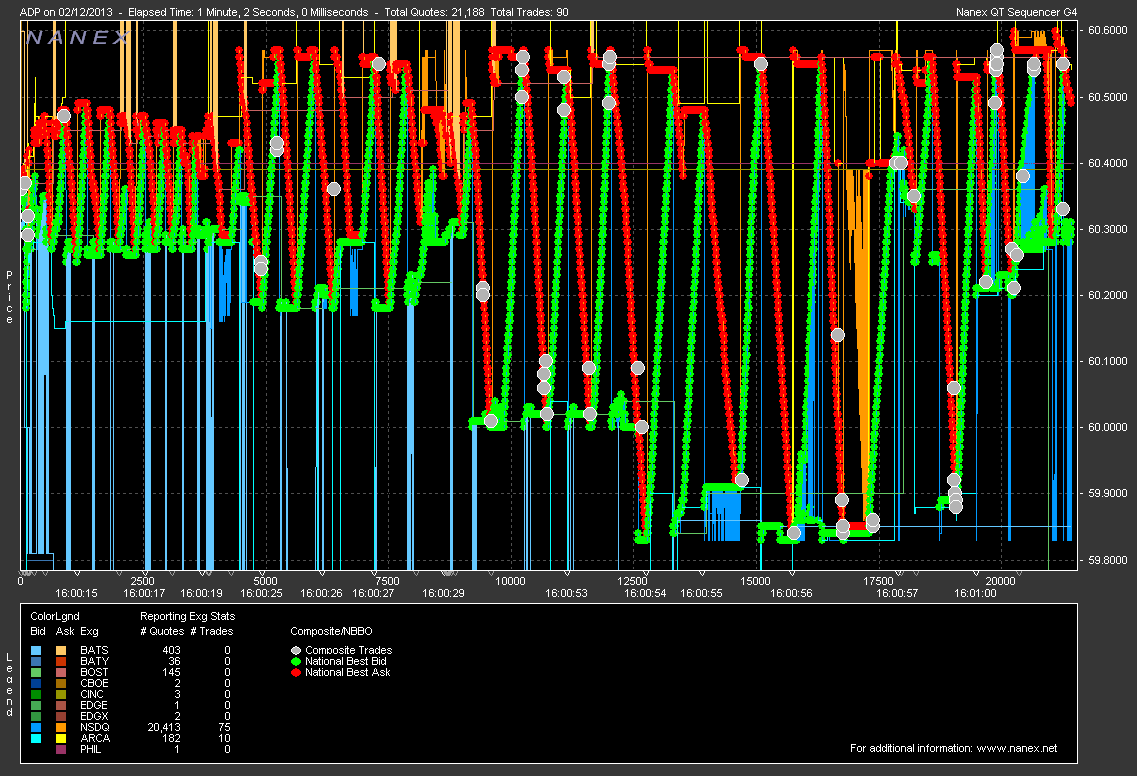Click the 20000 quote-count axis tick
The height and width of the screenshot is (776, 1137).
tap(1001, 581)
